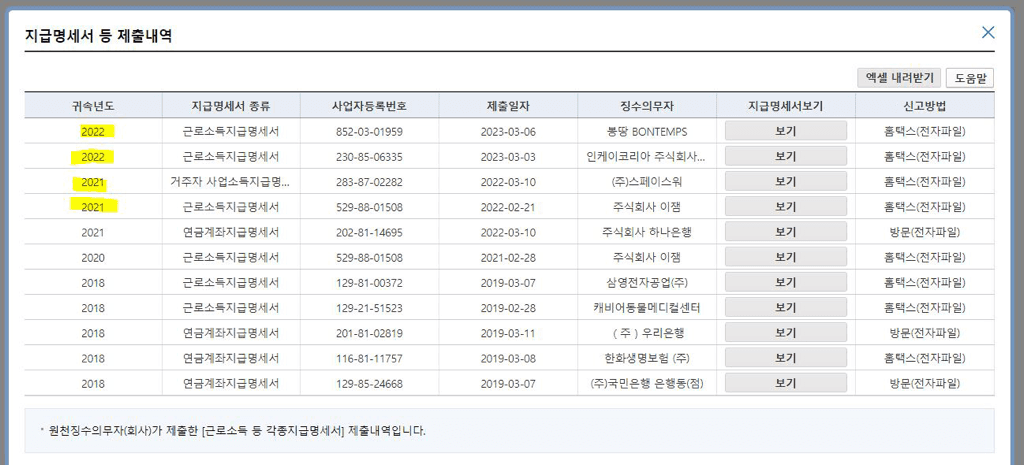Click the 지급명세서 종류 column header
Image resolution: width=1024 pixels, height=465 pixels.
(x=231, y=106)
